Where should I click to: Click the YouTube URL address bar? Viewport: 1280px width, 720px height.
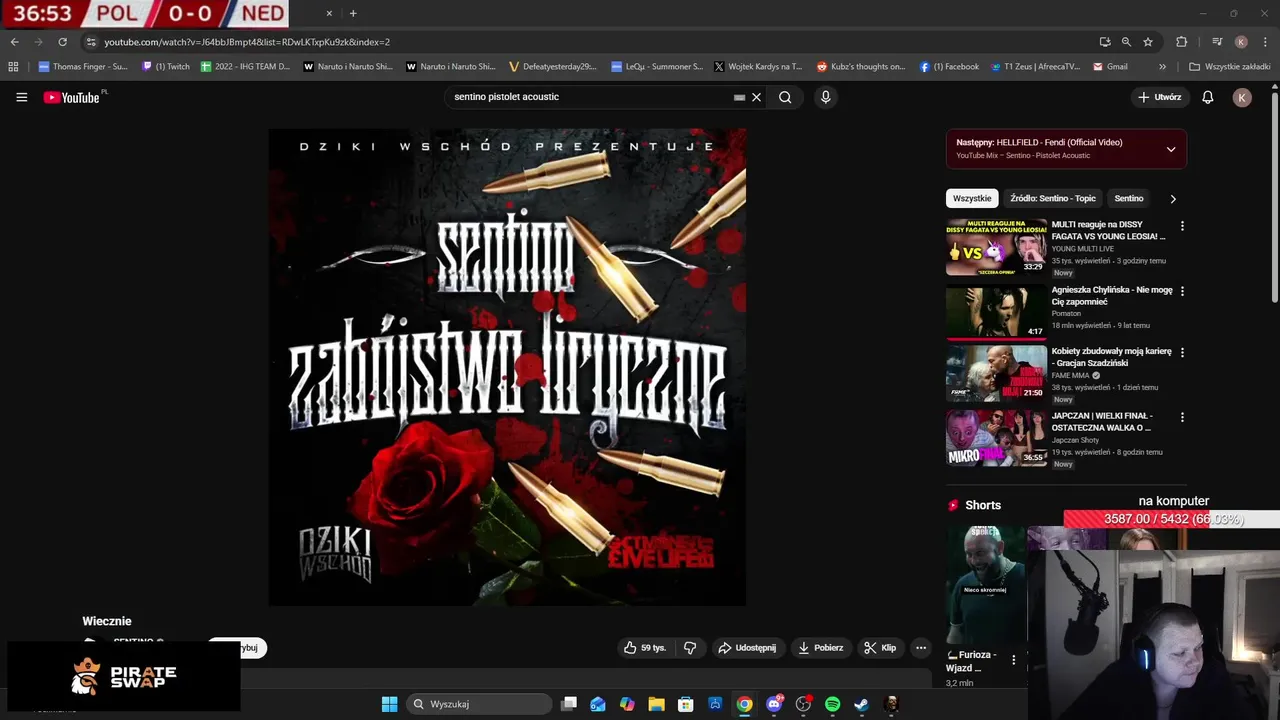(x=590, y=42)
